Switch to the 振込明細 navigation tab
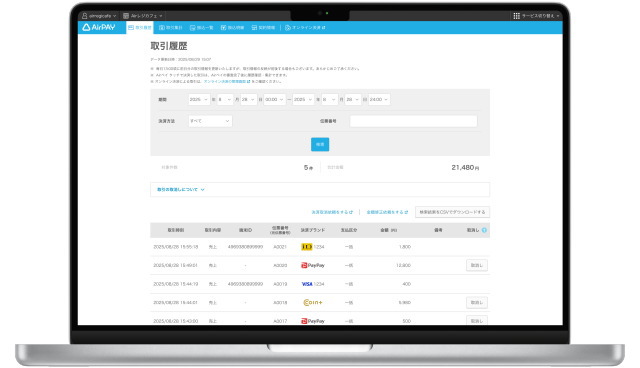The height and width of the screenshot is (368, 640). [233, 27]
